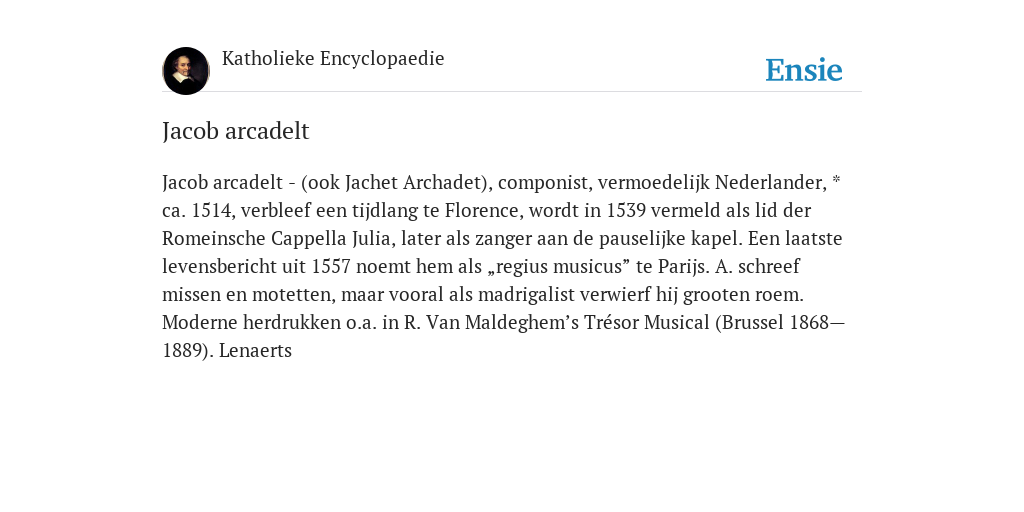The width and height of the screenshot is (1024, 512).
Task: Click the year 1557
Action: point(331,267)
